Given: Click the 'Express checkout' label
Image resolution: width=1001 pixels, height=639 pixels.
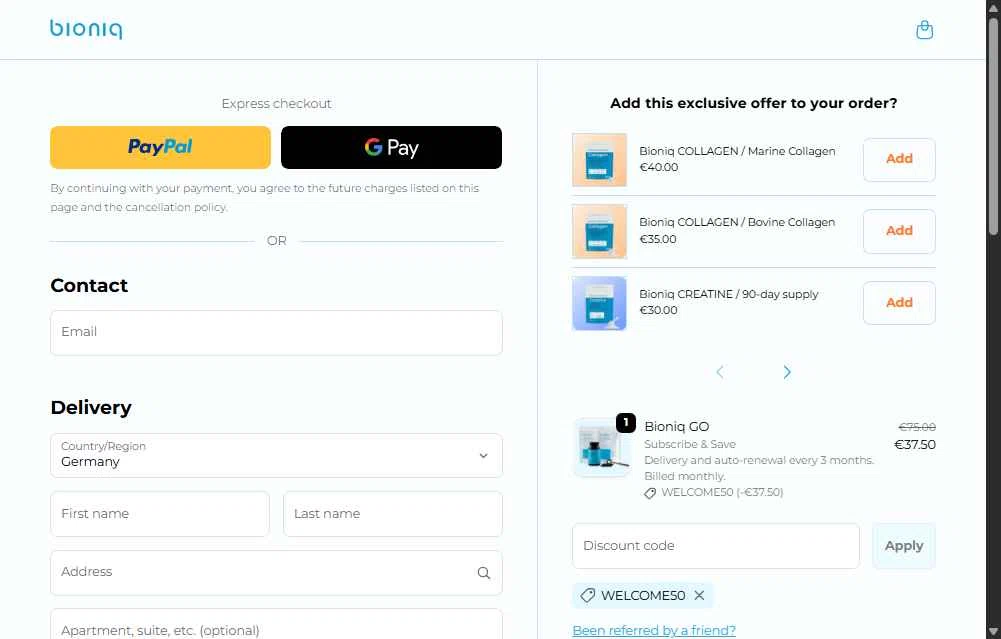Looking at the screenshot, I should [x=276, y=103].
